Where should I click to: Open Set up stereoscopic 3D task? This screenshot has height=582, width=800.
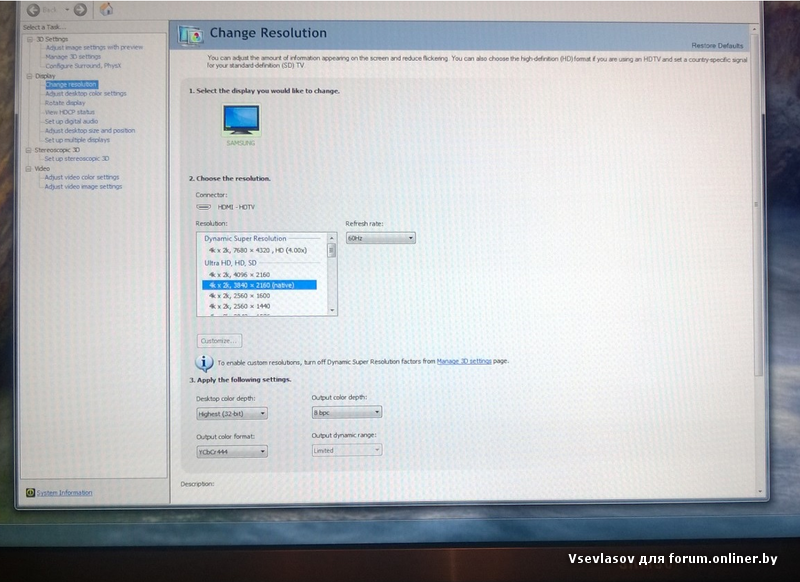[77, 159]
